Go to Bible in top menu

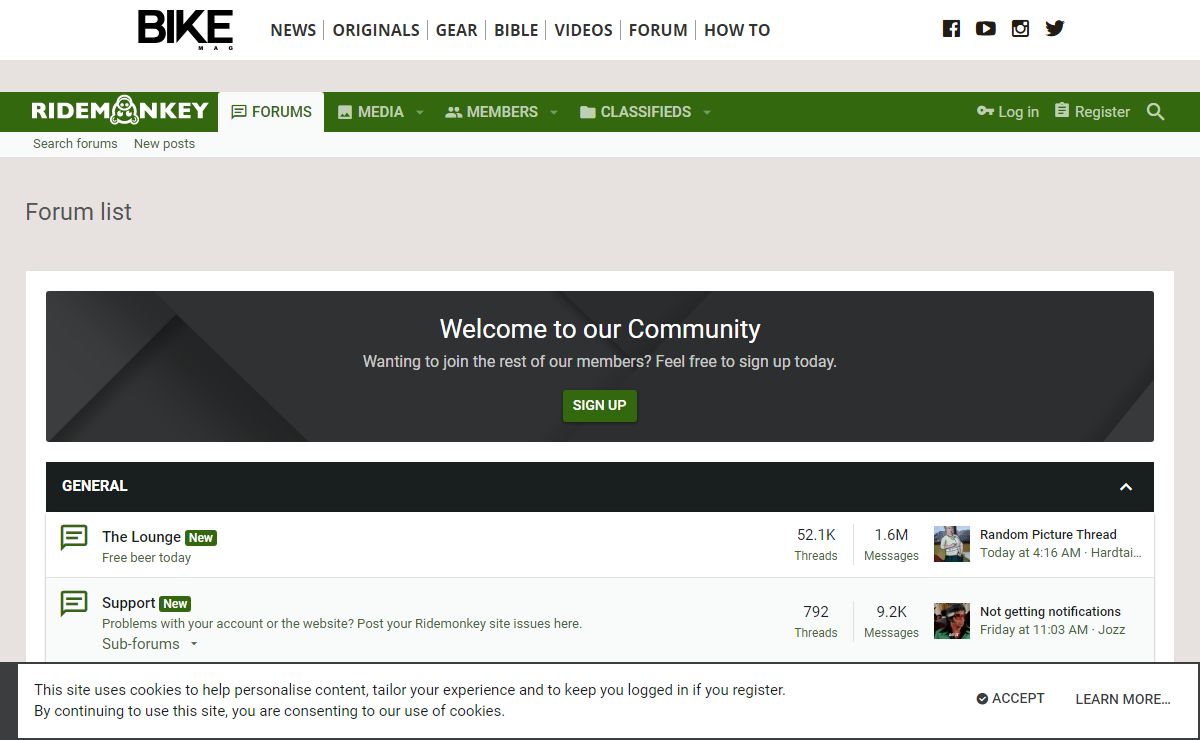516,30
